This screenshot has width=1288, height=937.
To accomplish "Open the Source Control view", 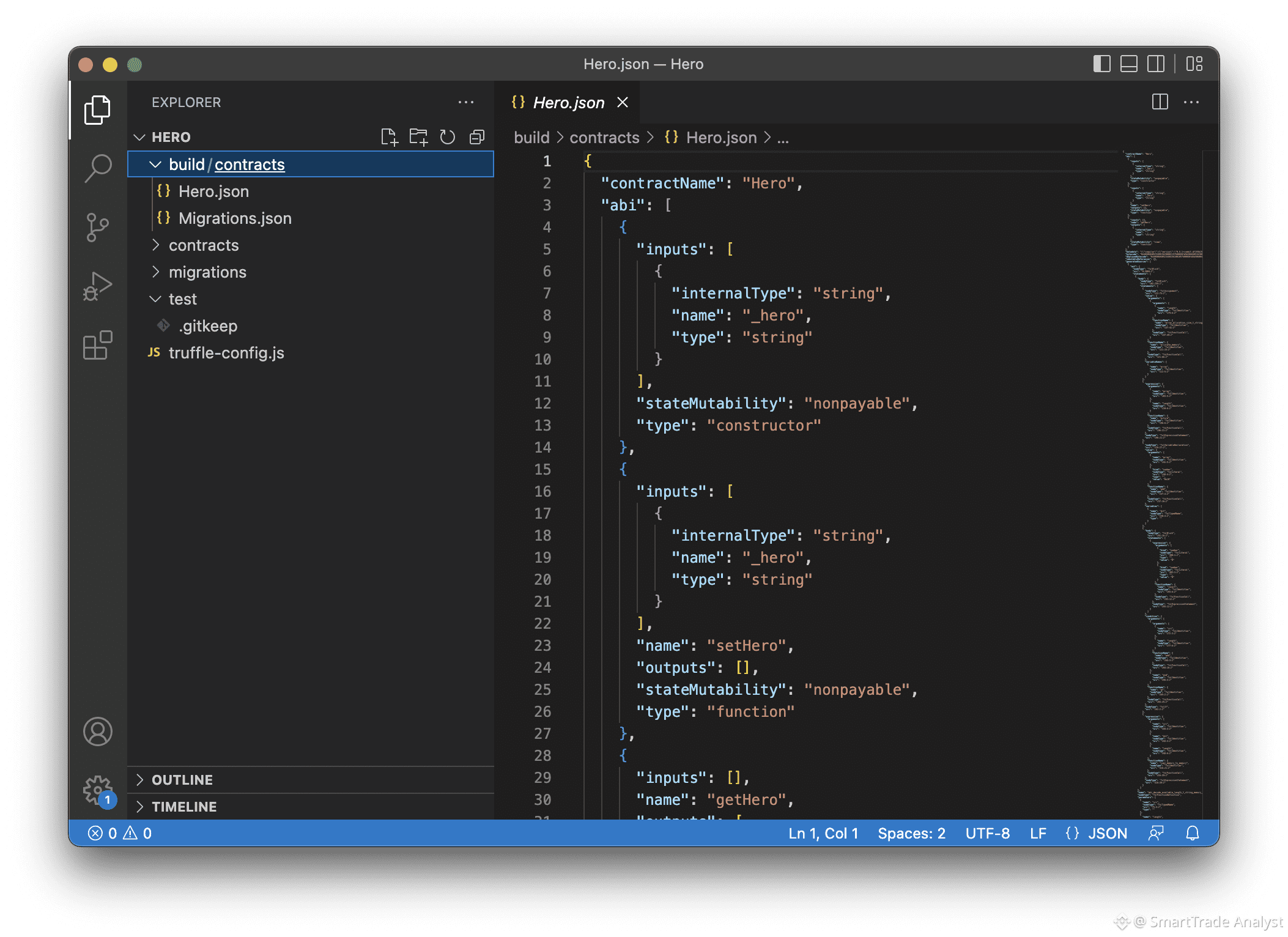I will coord(98,228).
